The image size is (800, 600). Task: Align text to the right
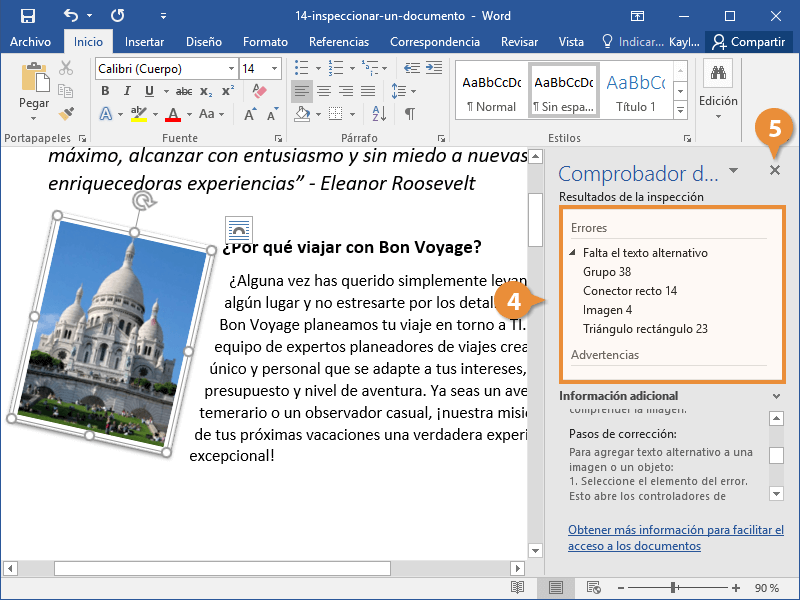click(345, 91)
